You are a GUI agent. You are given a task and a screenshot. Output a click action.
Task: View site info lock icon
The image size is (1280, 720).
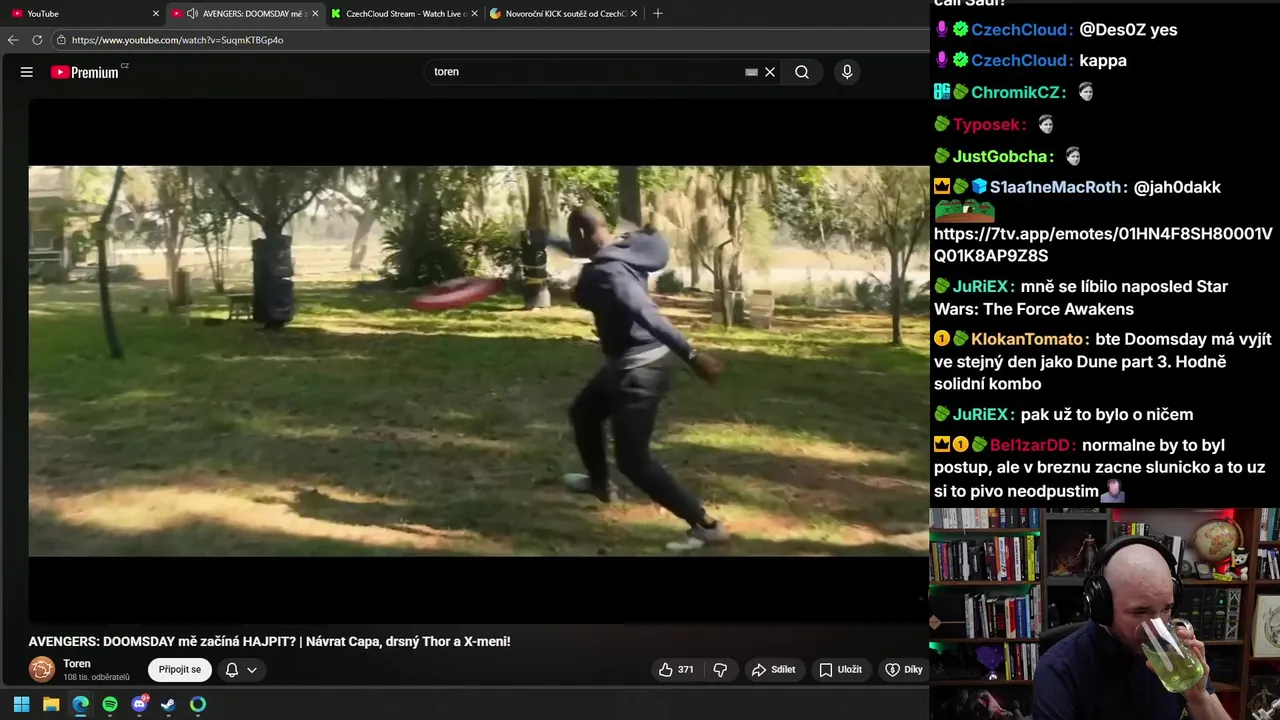tap(61, 40)
